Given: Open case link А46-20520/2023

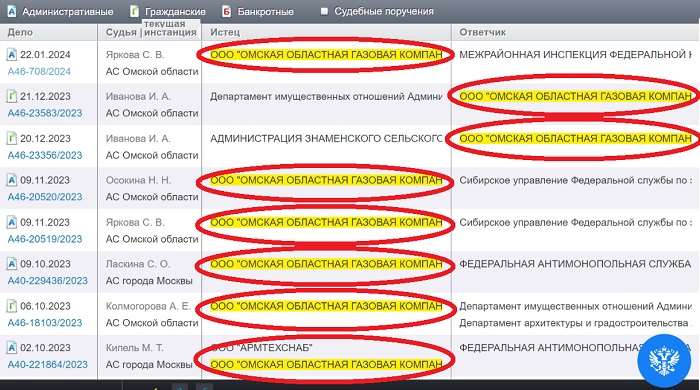Looking at the screenshot, I should (45, 197).
